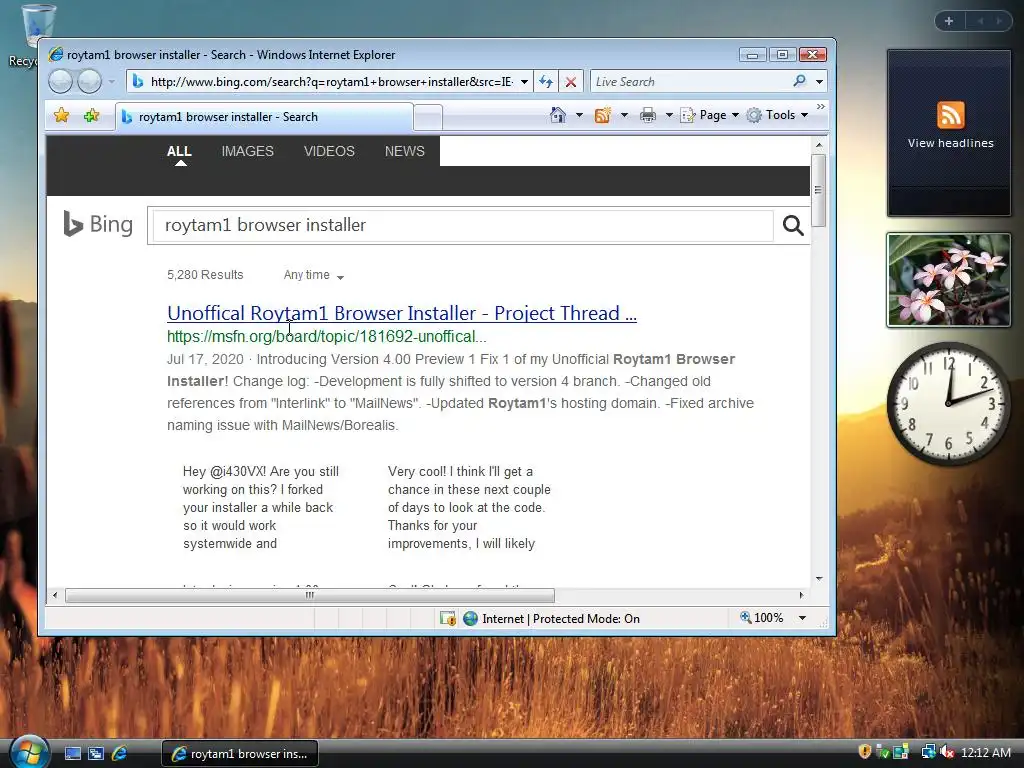Click the vertical scrollbar down arrow
This screenshot has height=768, width=1024.
pos(818,579)
